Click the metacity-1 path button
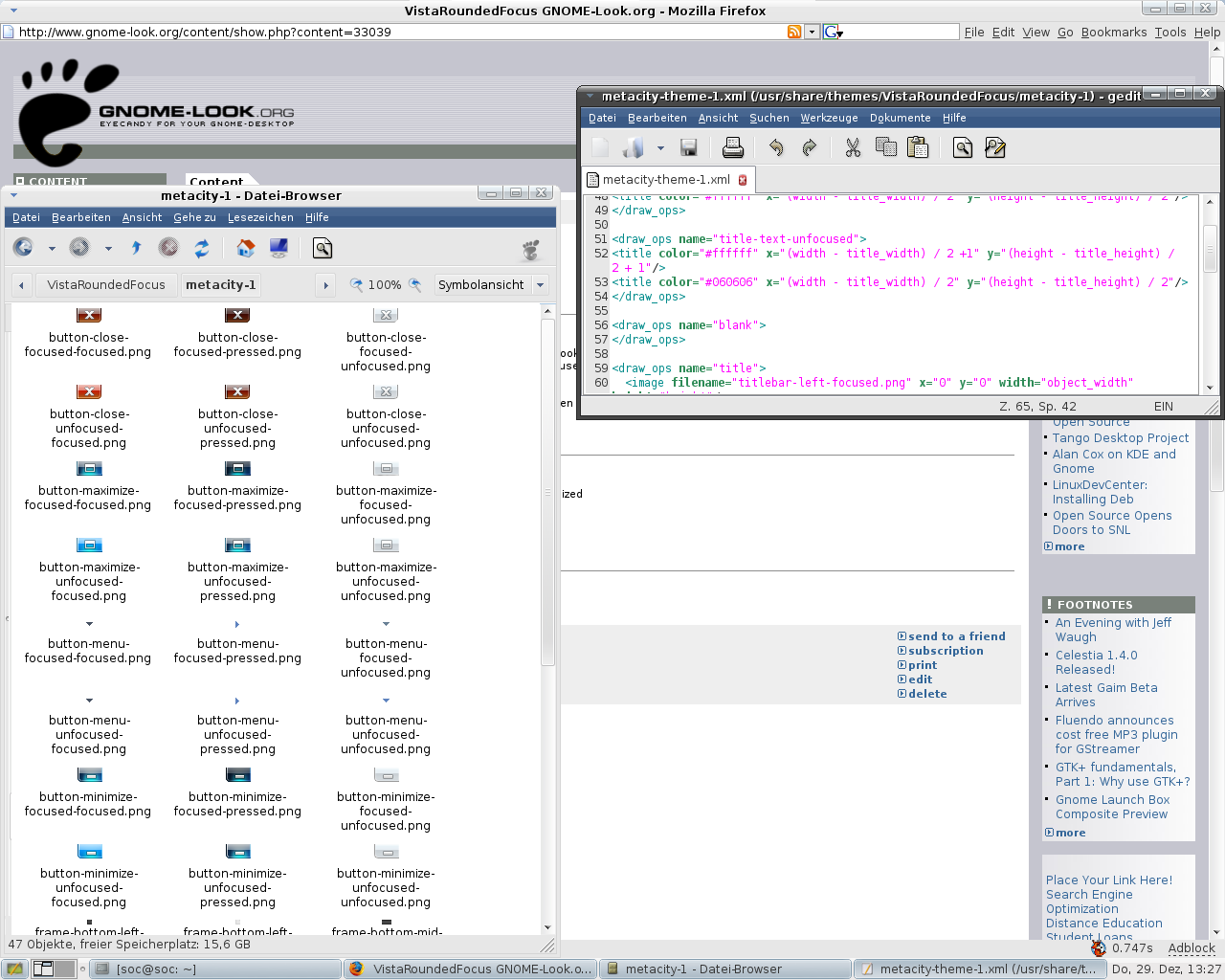The width and height of the screenshot is (1225, 980). (x=221, y=285)
